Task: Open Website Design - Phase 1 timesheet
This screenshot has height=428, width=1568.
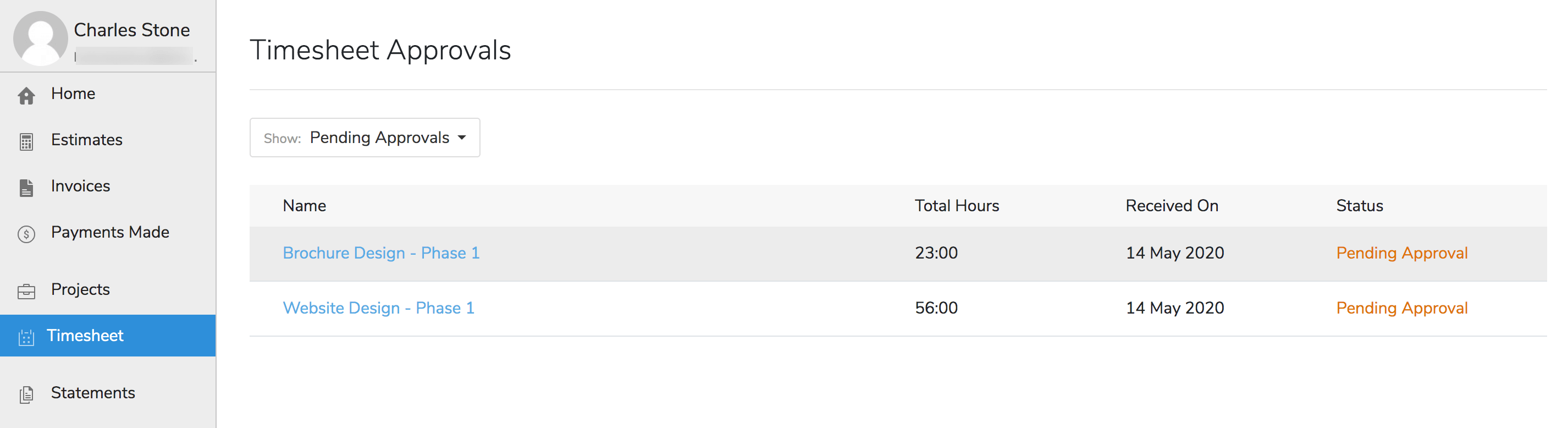Action: tap(378, 308)
